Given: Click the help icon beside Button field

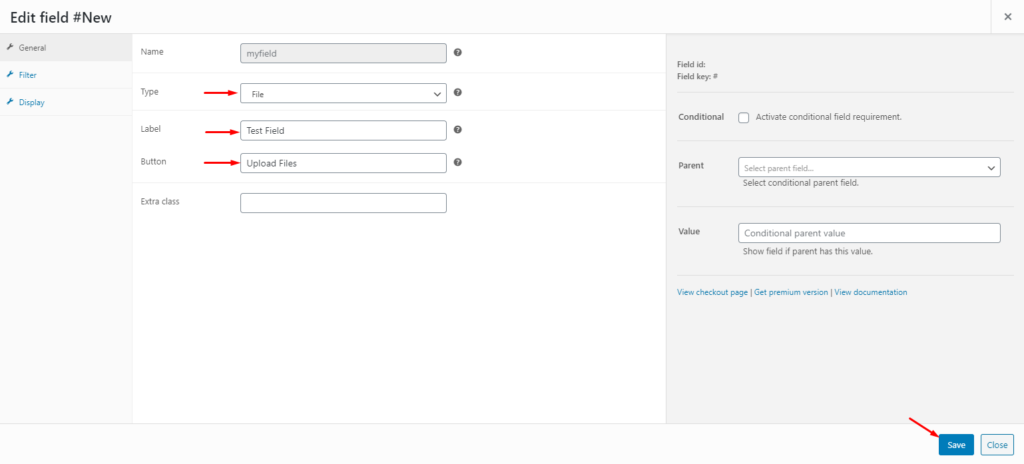Looking at the screenshot, I should (458, 162).
